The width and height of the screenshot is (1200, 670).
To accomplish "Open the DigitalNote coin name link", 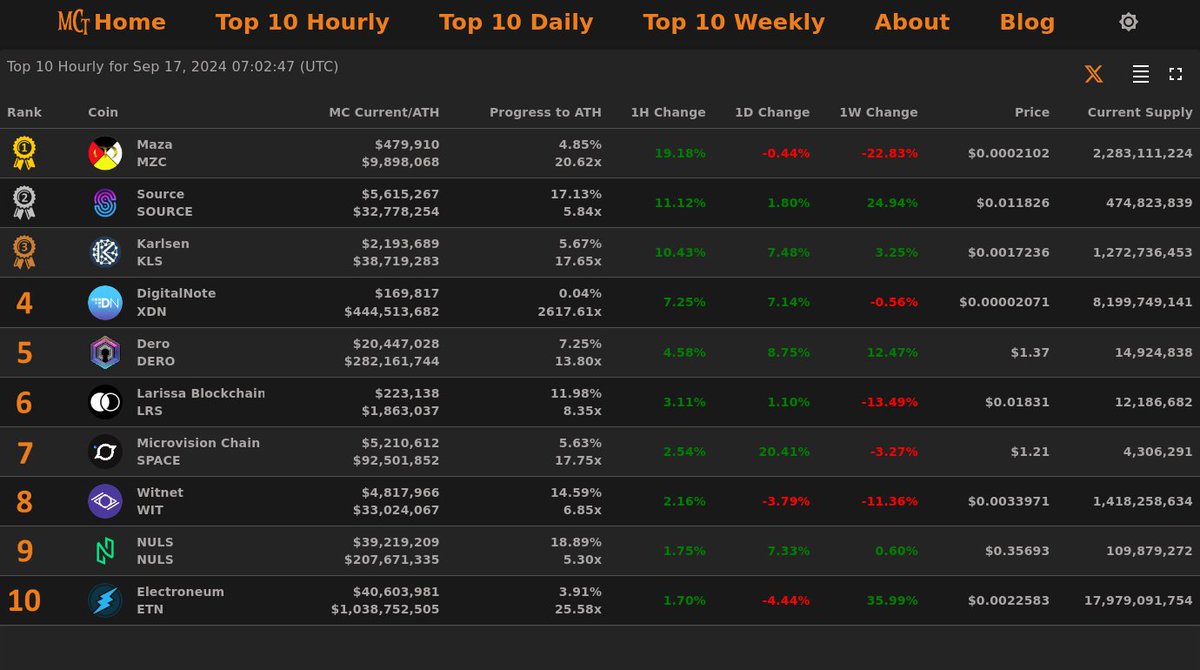I will click(x=176, y=293).
